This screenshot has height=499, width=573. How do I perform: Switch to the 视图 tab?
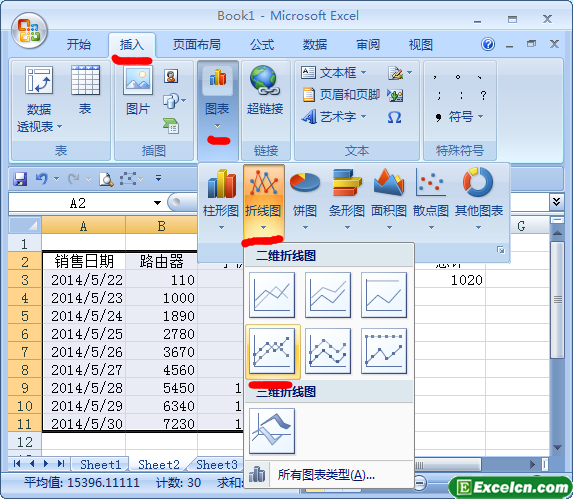coord(421,45)
